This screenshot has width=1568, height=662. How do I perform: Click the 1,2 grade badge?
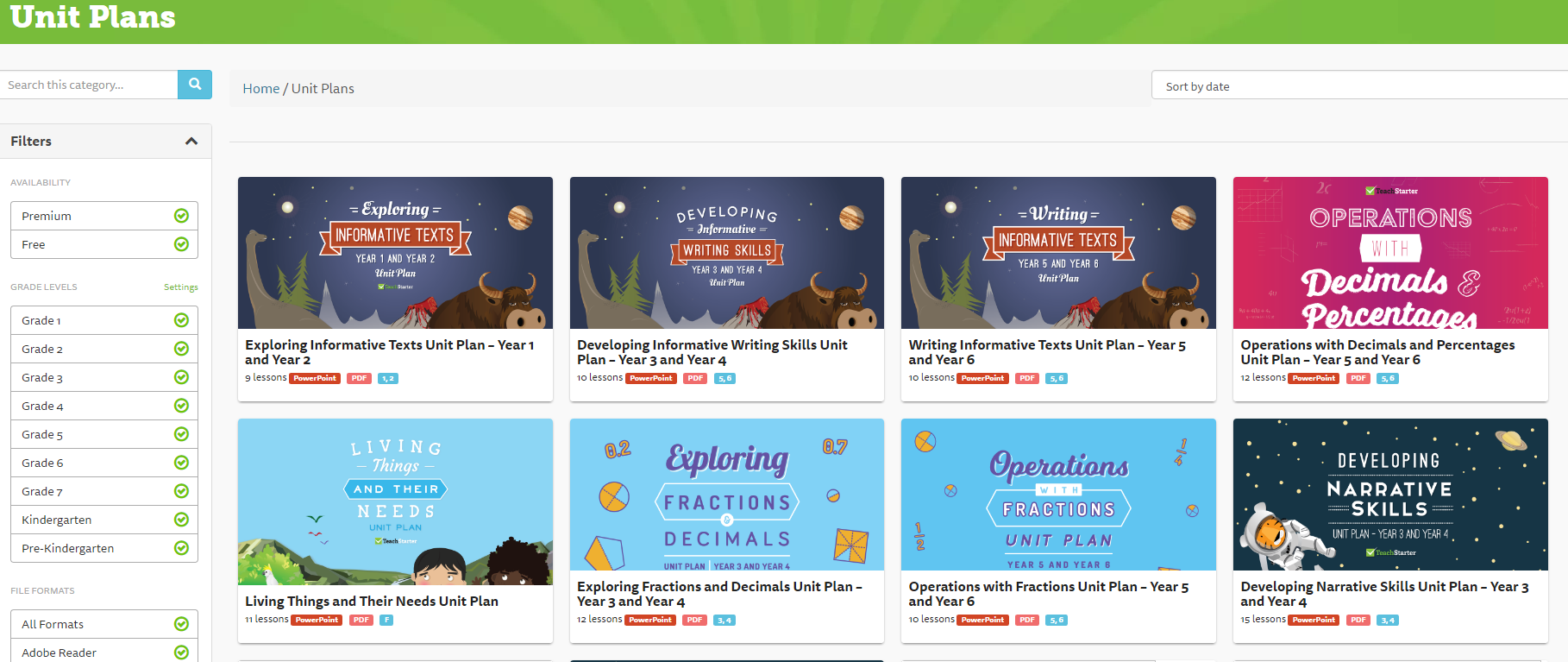[388, 378]
